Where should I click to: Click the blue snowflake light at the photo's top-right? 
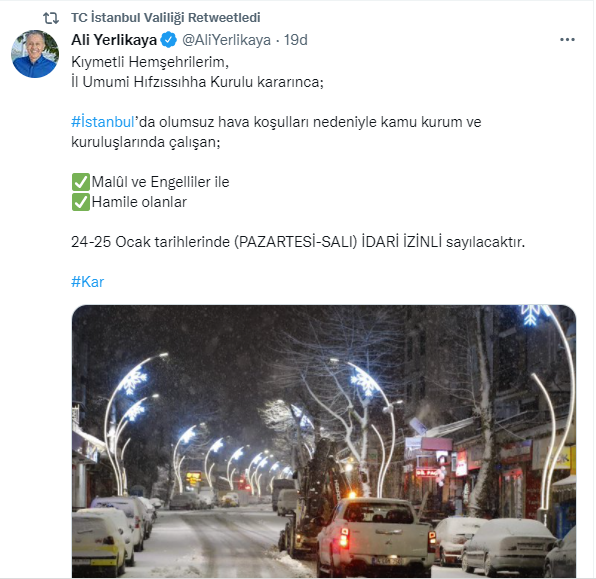click(531, 314)
